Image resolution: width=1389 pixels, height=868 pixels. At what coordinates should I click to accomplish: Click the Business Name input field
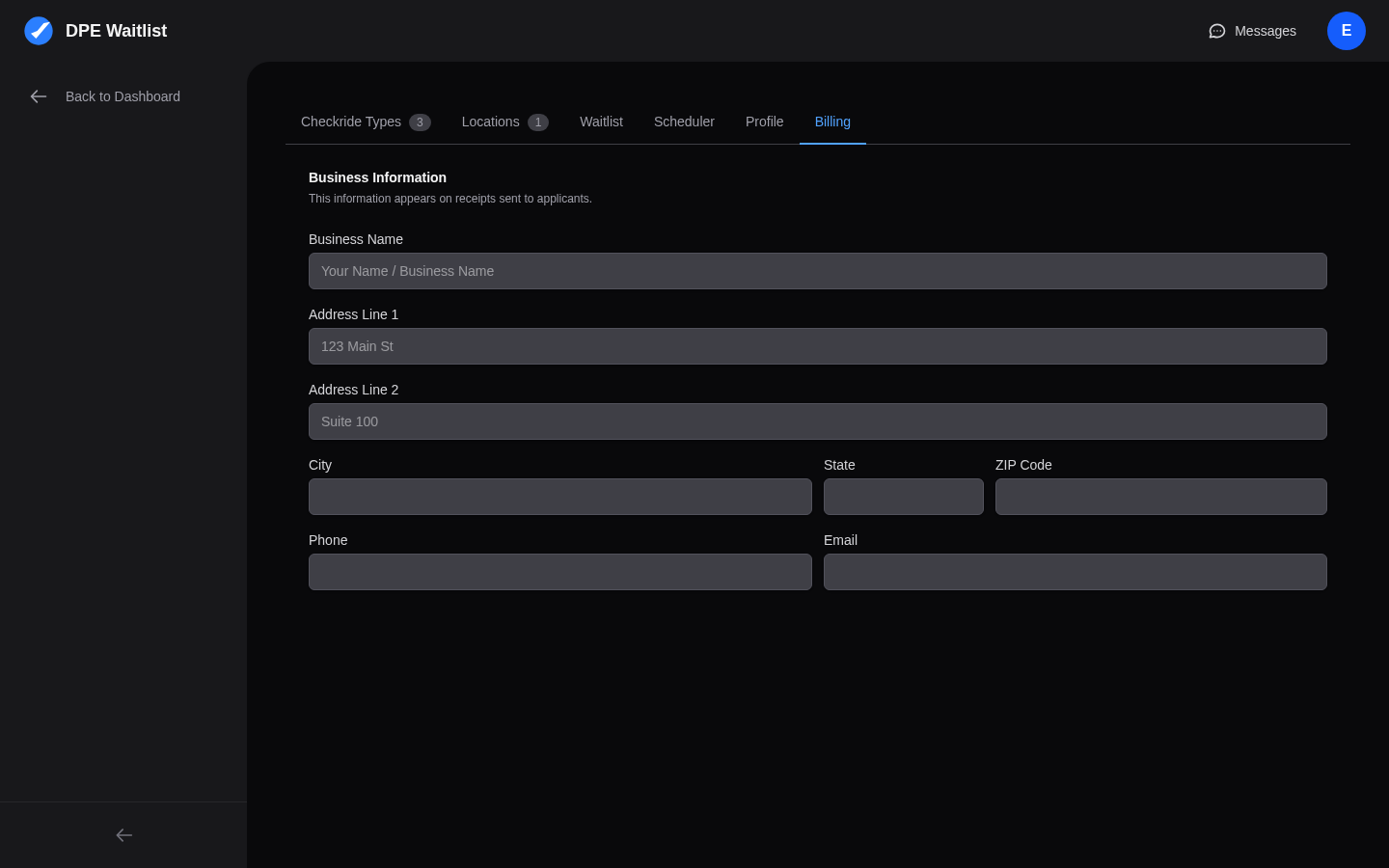[x=817, y=271]
